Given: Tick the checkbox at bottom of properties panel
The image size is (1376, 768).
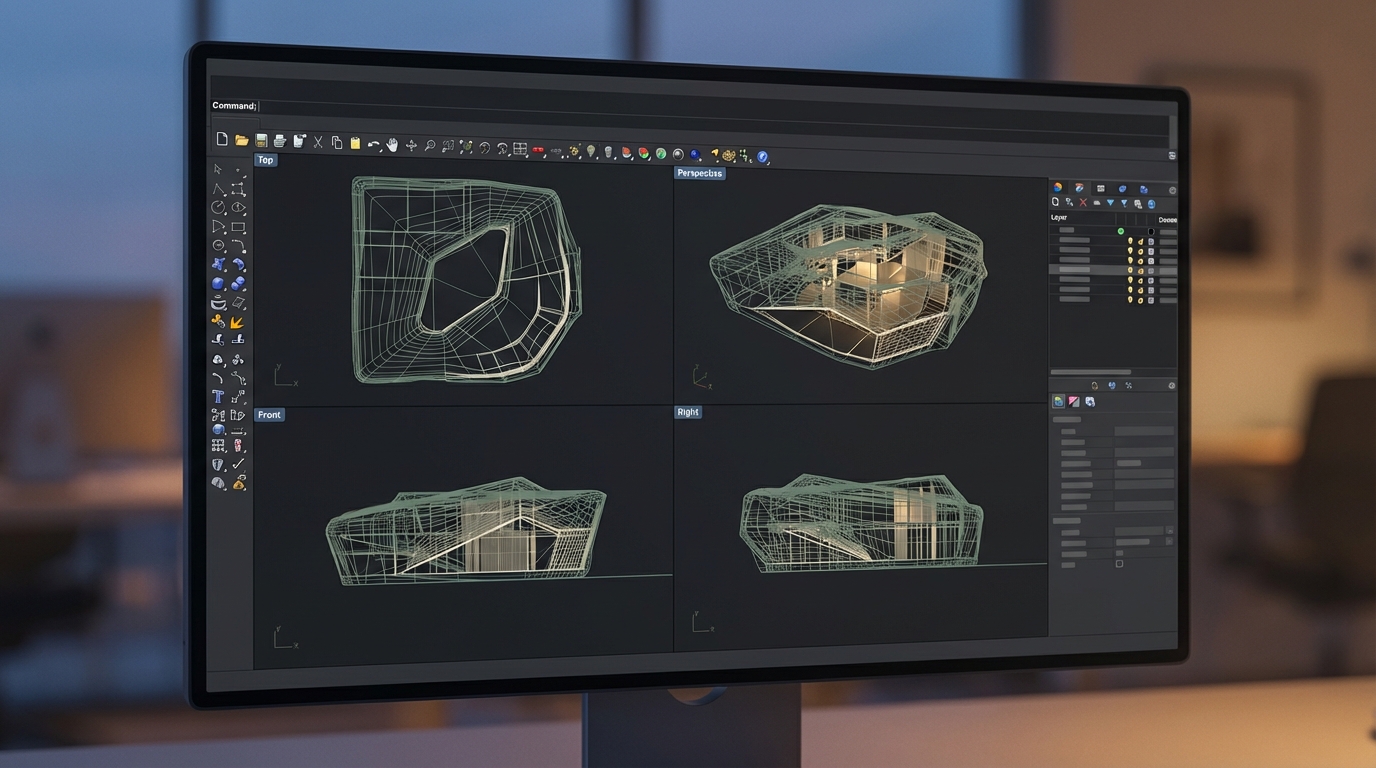Looking at the screenshot, I should [x=1119, y=564].
